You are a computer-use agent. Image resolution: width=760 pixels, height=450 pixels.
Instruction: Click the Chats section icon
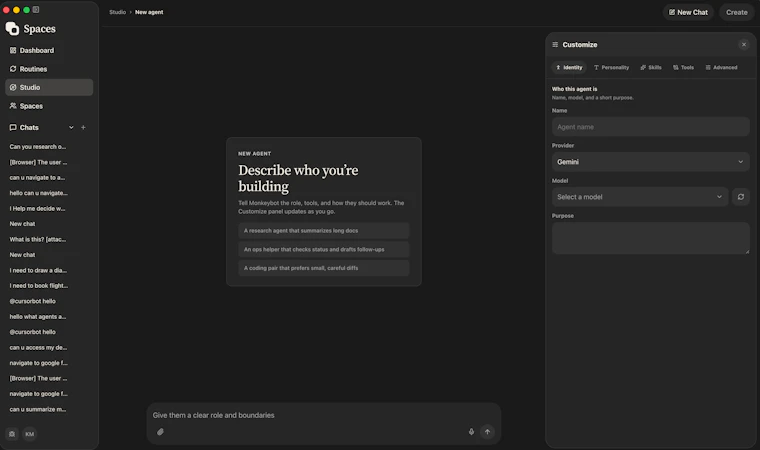(x=13, y=128)
